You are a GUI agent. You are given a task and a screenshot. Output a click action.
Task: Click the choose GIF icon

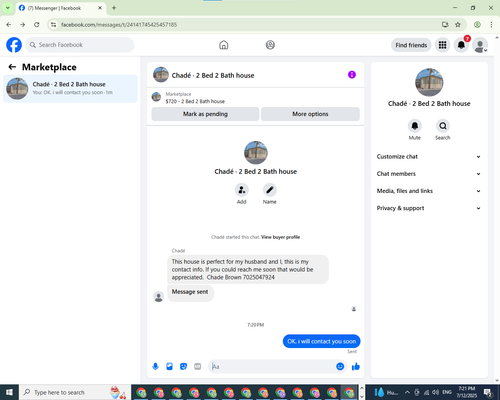point(198,367)
